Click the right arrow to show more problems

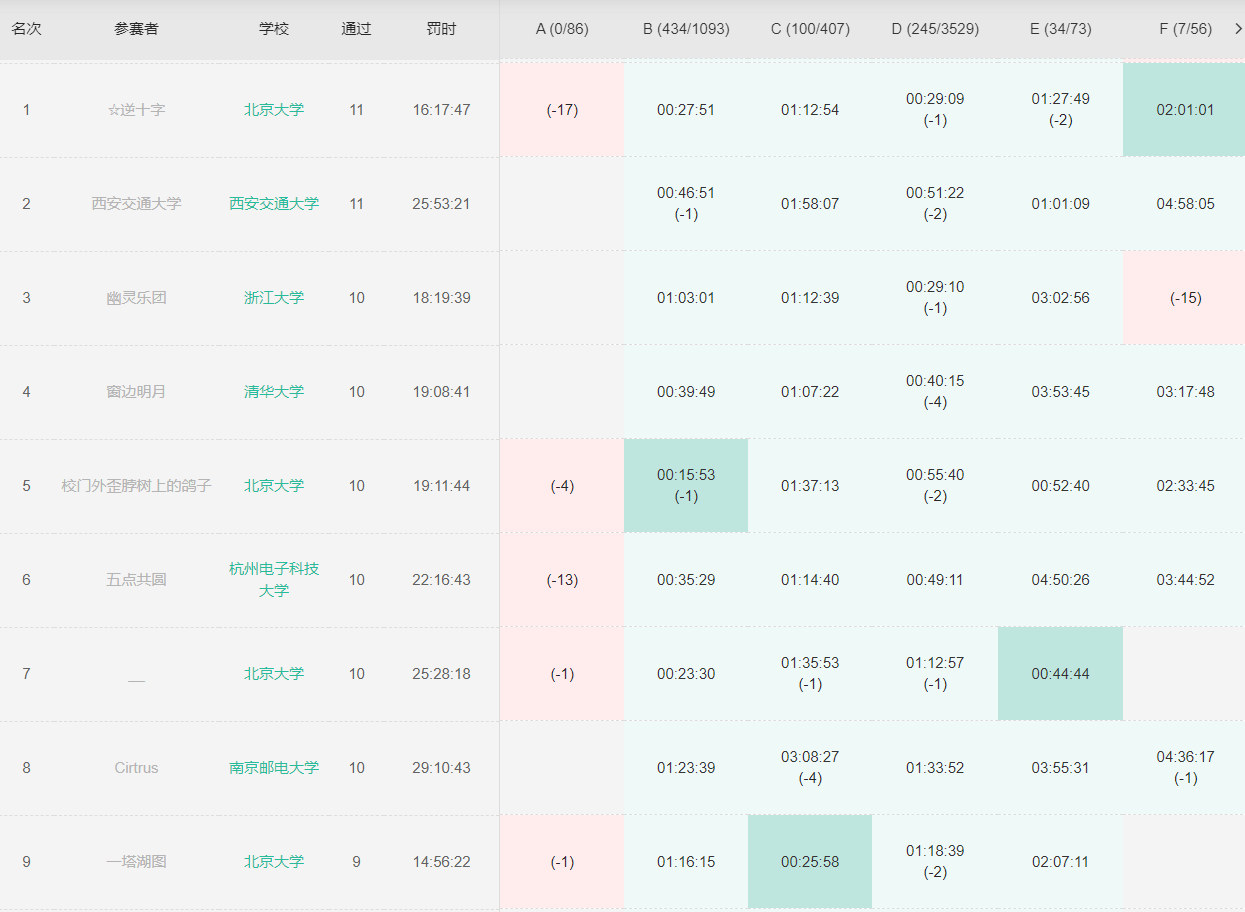pos(1238,29)
